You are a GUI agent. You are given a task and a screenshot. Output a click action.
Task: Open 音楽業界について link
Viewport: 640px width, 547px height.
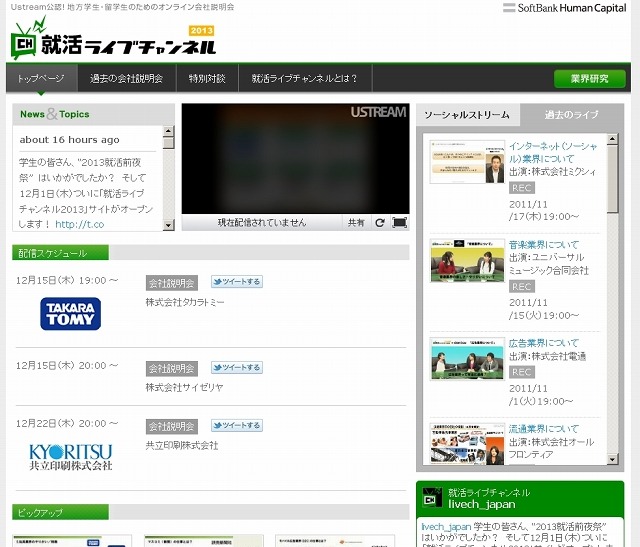[544, 245]
